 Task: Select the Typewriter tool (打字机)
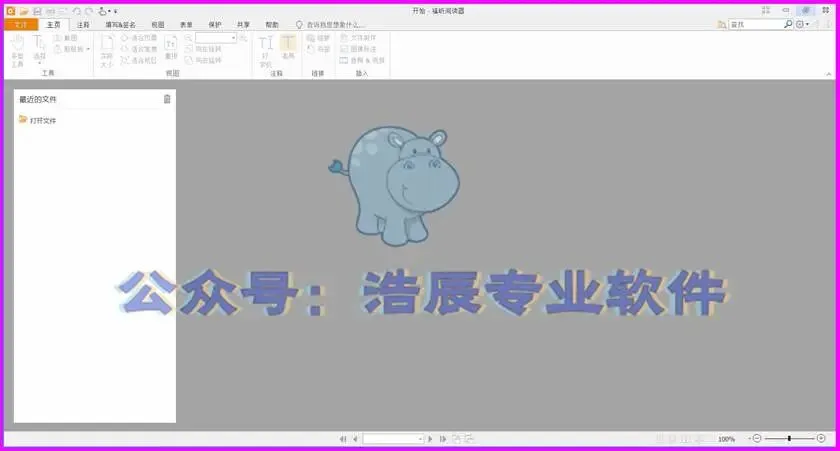[x=266, y=51]
